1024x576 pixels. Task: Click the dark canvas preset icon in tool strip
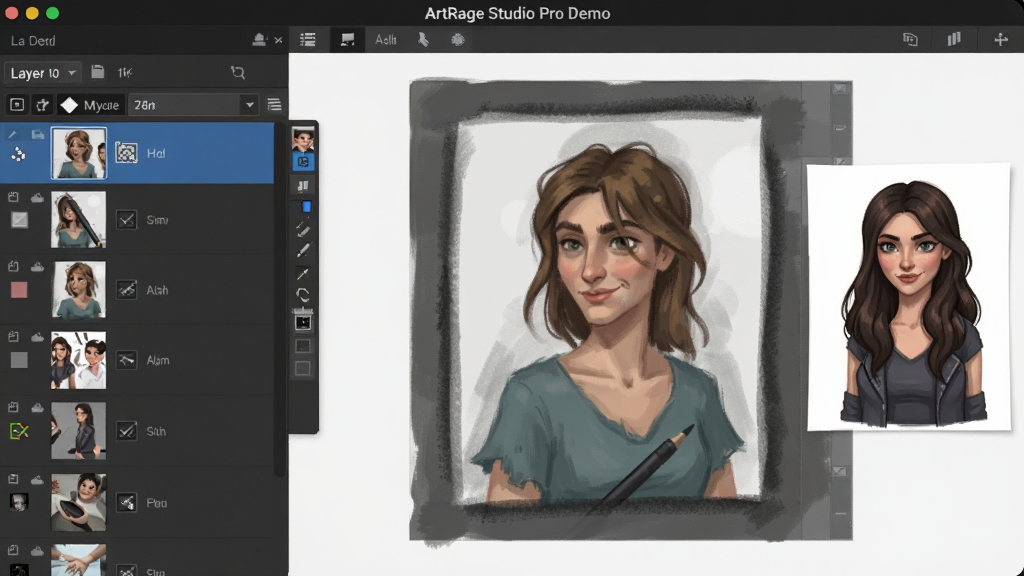303,321
